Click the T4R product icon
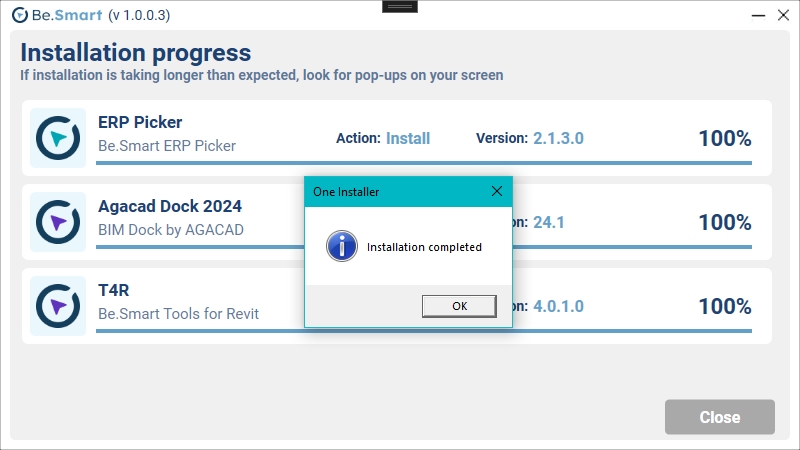The width and height of the screenshot is (800, 450). coord(59,306)
